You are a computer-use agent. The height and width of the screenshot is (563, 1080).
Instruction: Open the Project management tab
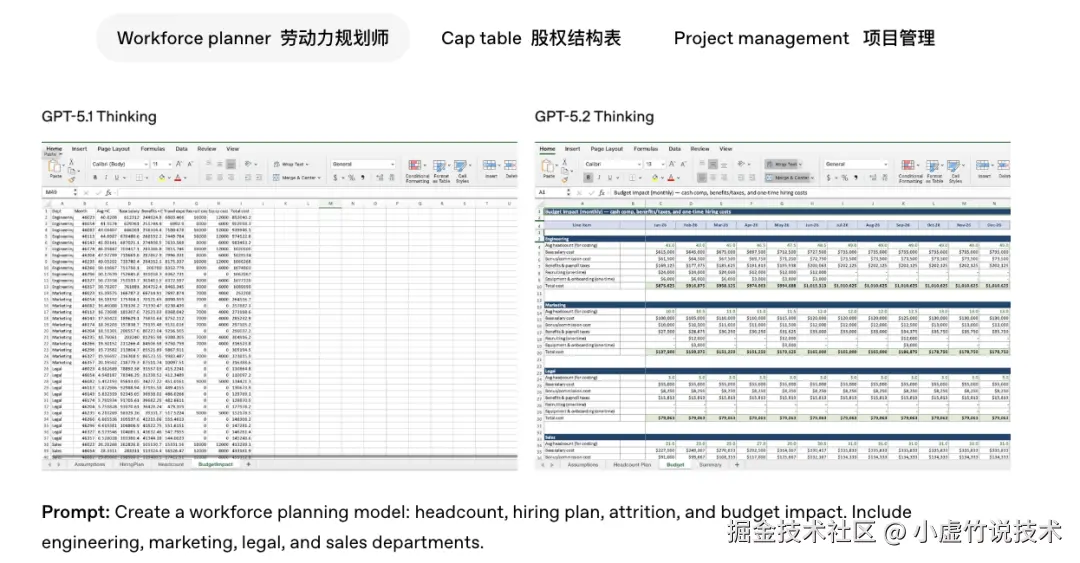(x=804, y=38)
